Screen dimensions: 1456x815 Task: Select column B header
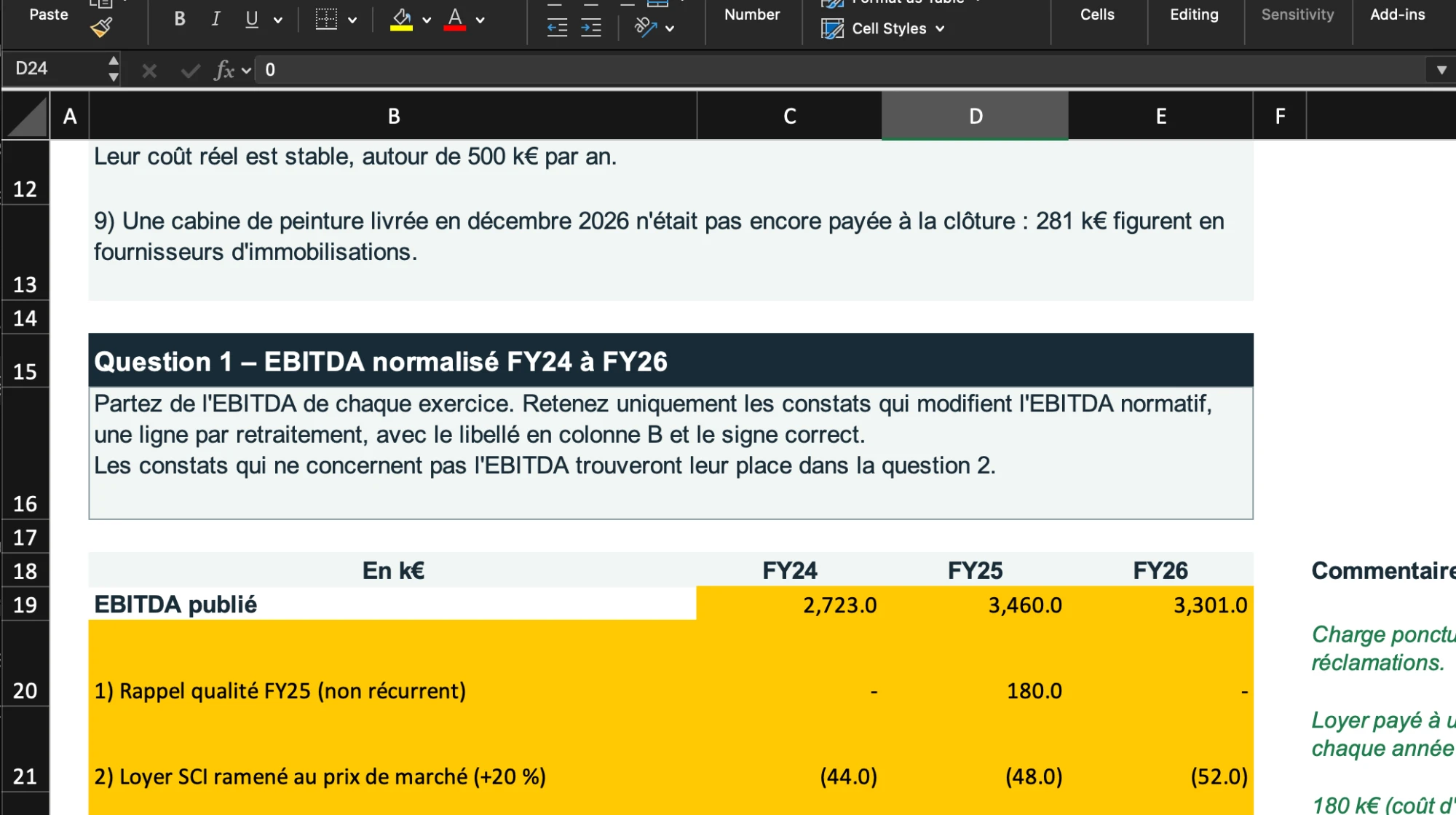393,117
